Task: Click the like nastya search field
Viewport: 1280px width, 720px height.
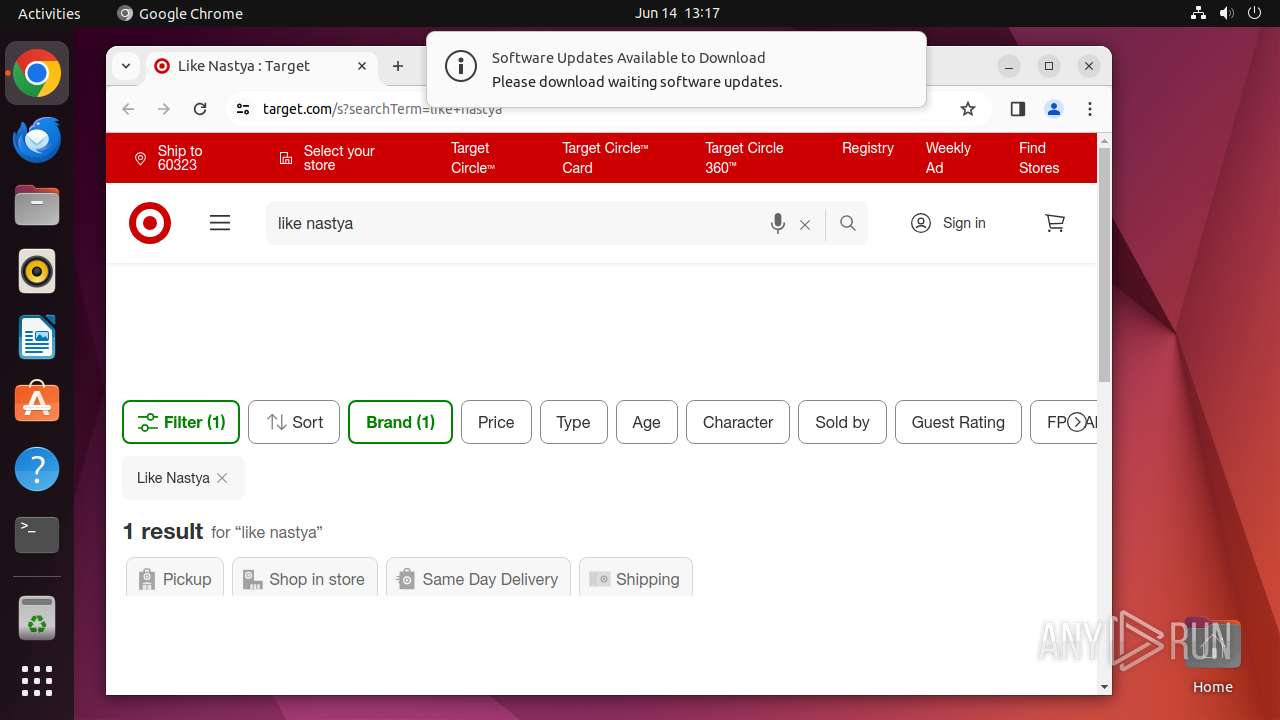Action: [x=515, y=223]
